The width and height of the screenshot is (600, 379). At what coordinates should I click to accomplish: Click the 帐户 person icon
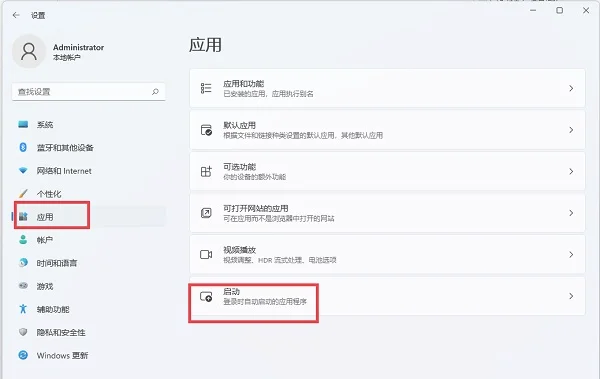[x=23, y=240]
